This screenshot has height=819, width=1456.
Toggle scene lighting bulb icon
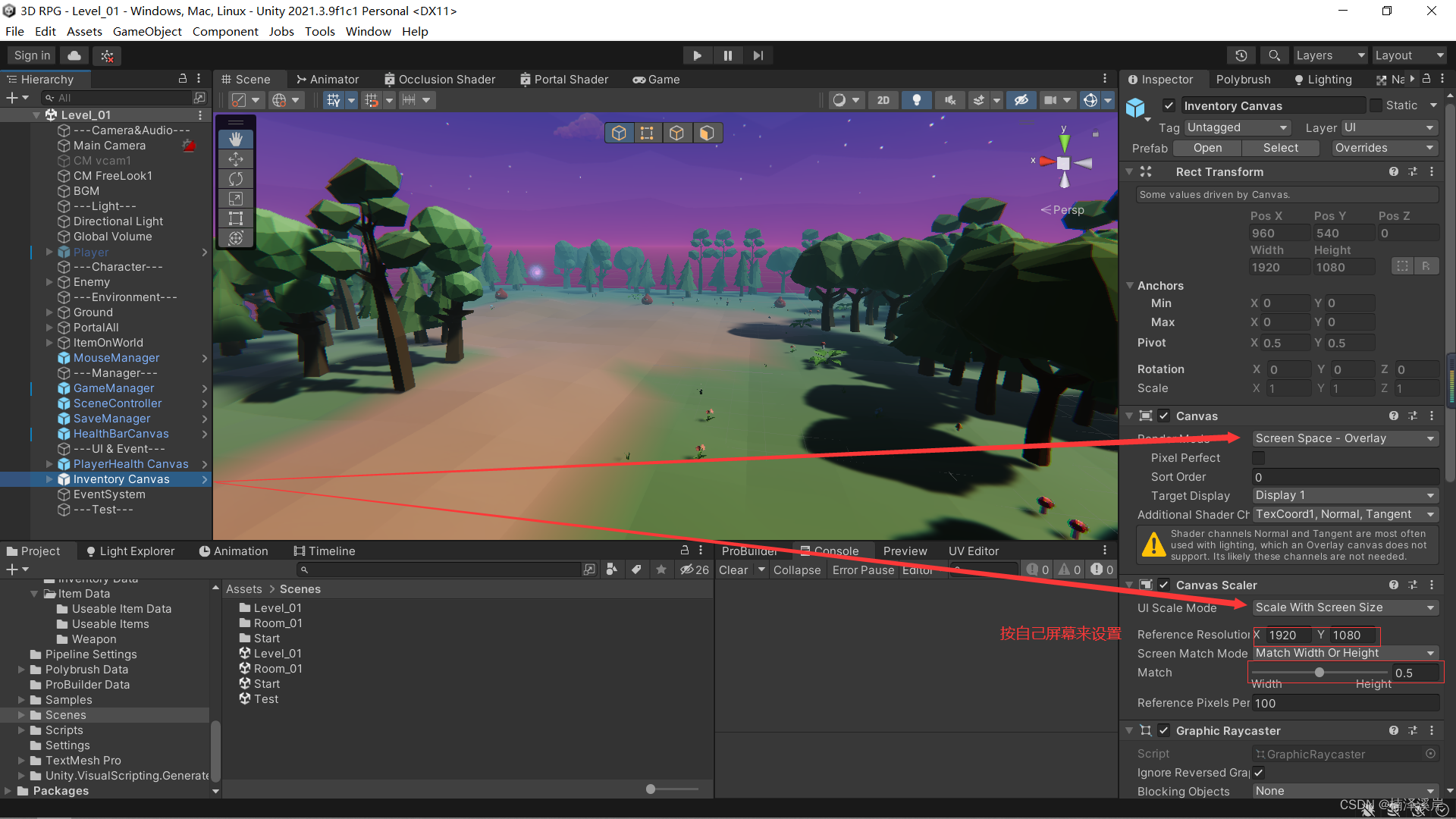[x=916, y=100]
